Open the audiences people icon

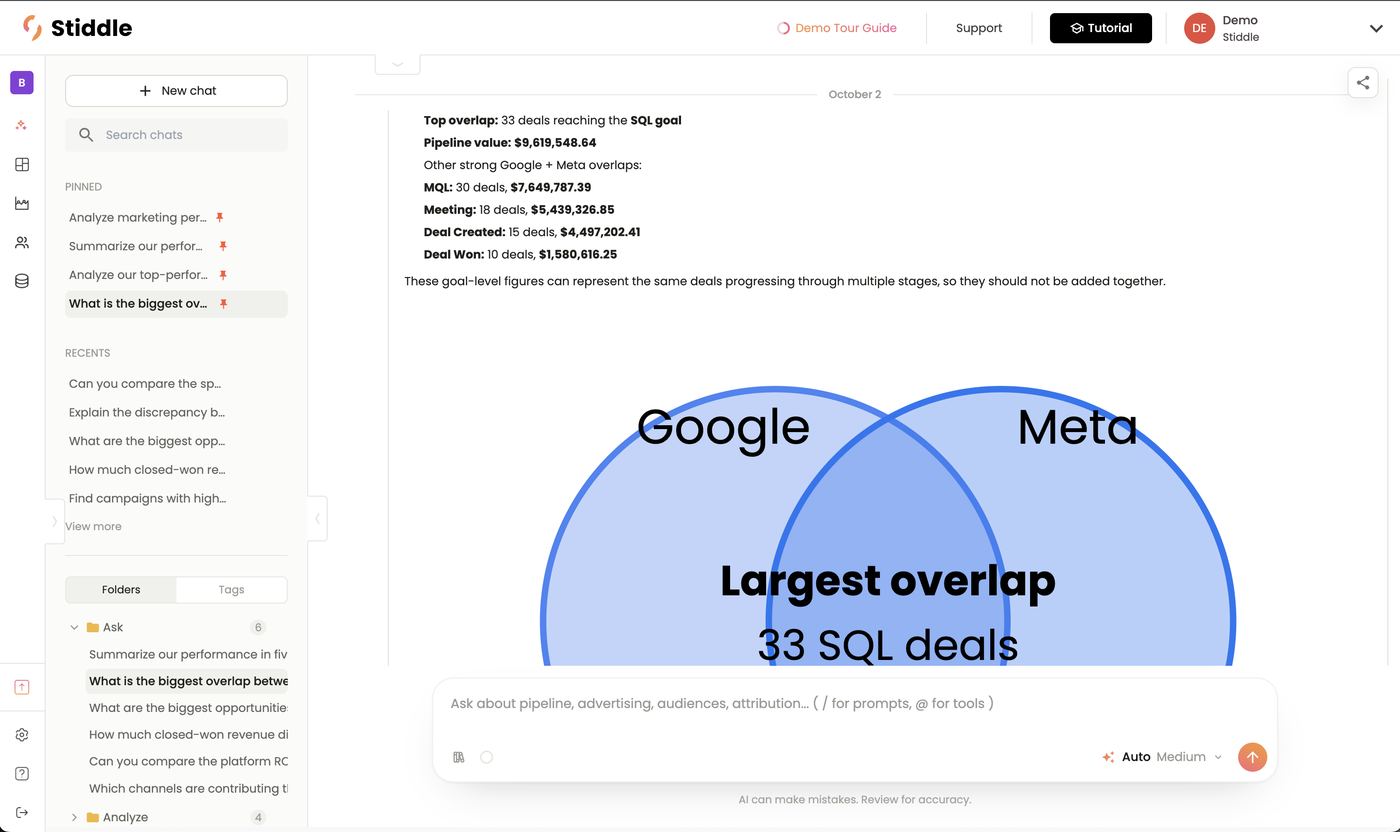pos(22,242)
